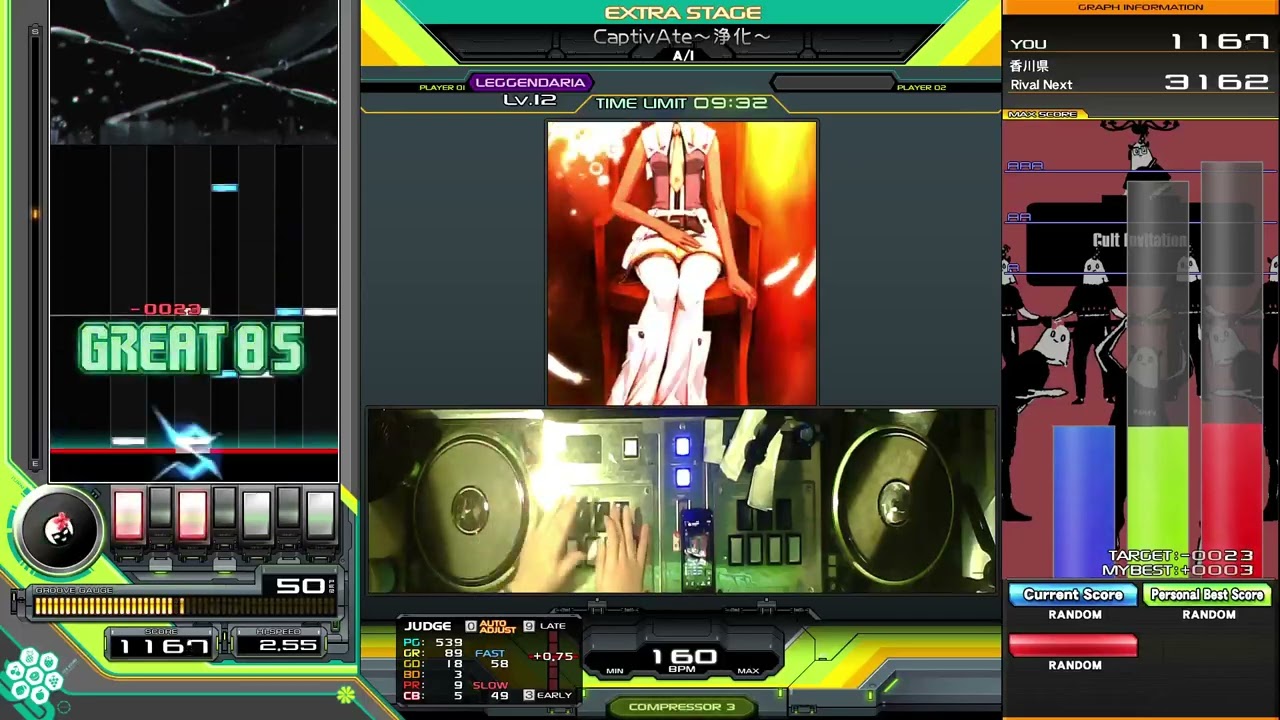Click the empty Player 02 name plate
Screen dimensions: 1280x720
[x=832, y=83]
